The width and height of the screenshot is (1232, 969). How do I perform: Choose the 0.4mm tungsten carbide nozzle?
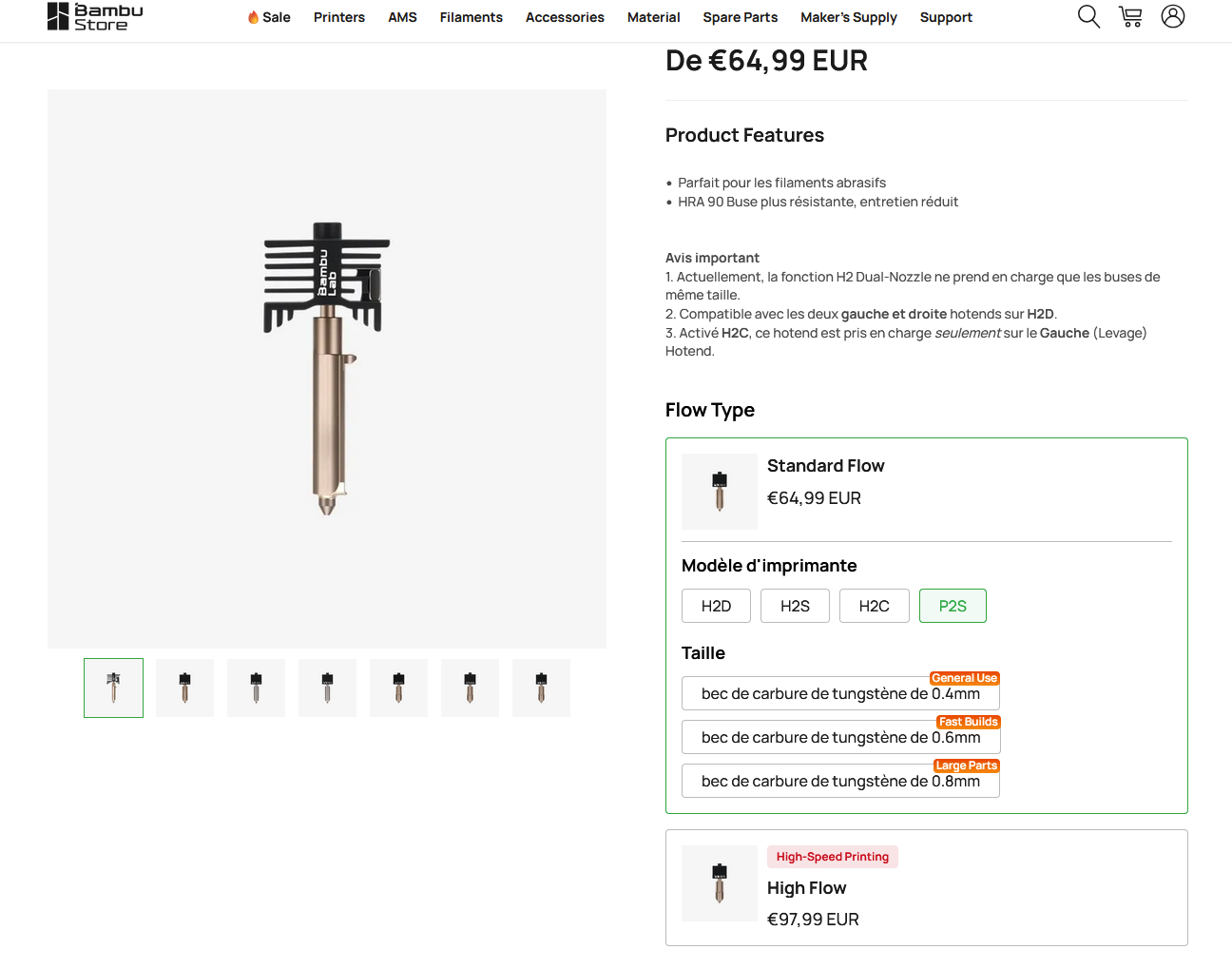click(840, 694)
